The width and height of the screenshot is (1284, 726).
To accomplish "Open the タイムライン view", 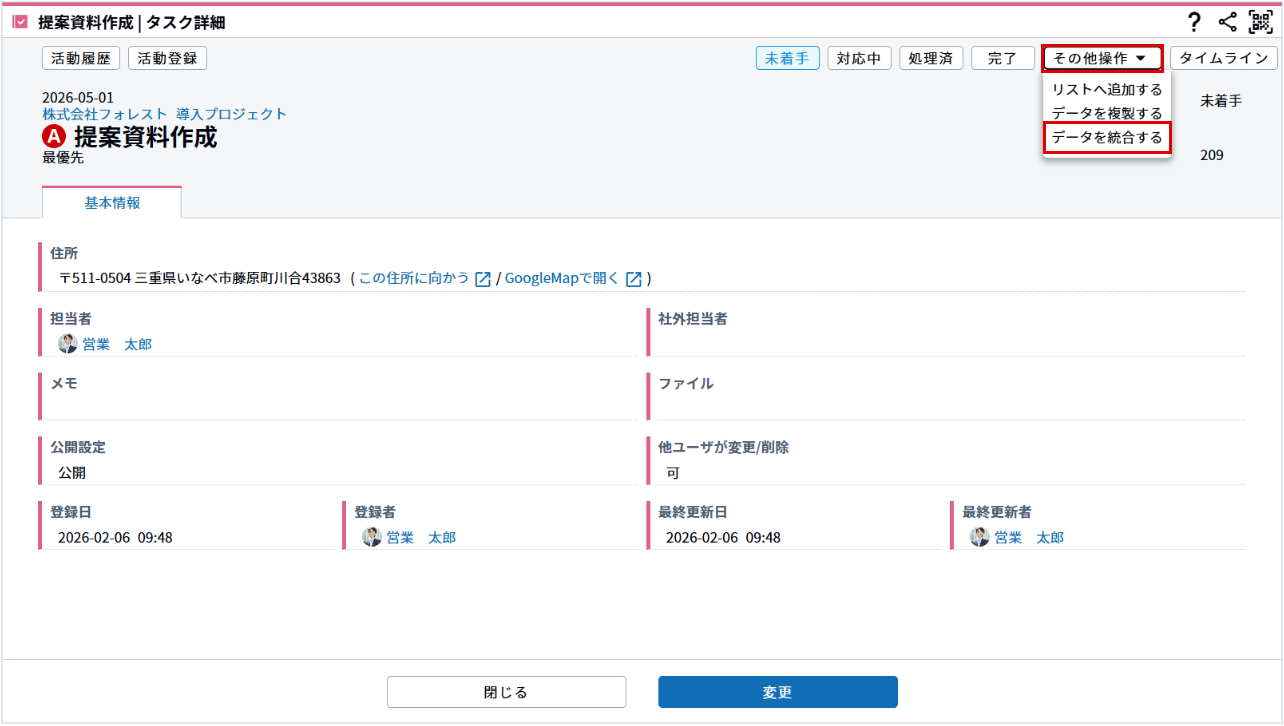I will [x=1223, y=58].
